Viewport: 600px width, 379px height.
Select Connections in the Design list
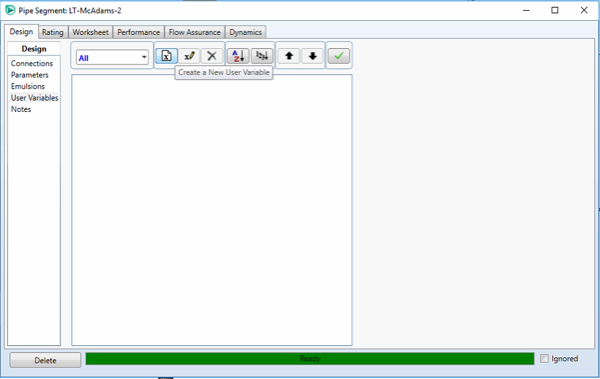coord(32,63)
